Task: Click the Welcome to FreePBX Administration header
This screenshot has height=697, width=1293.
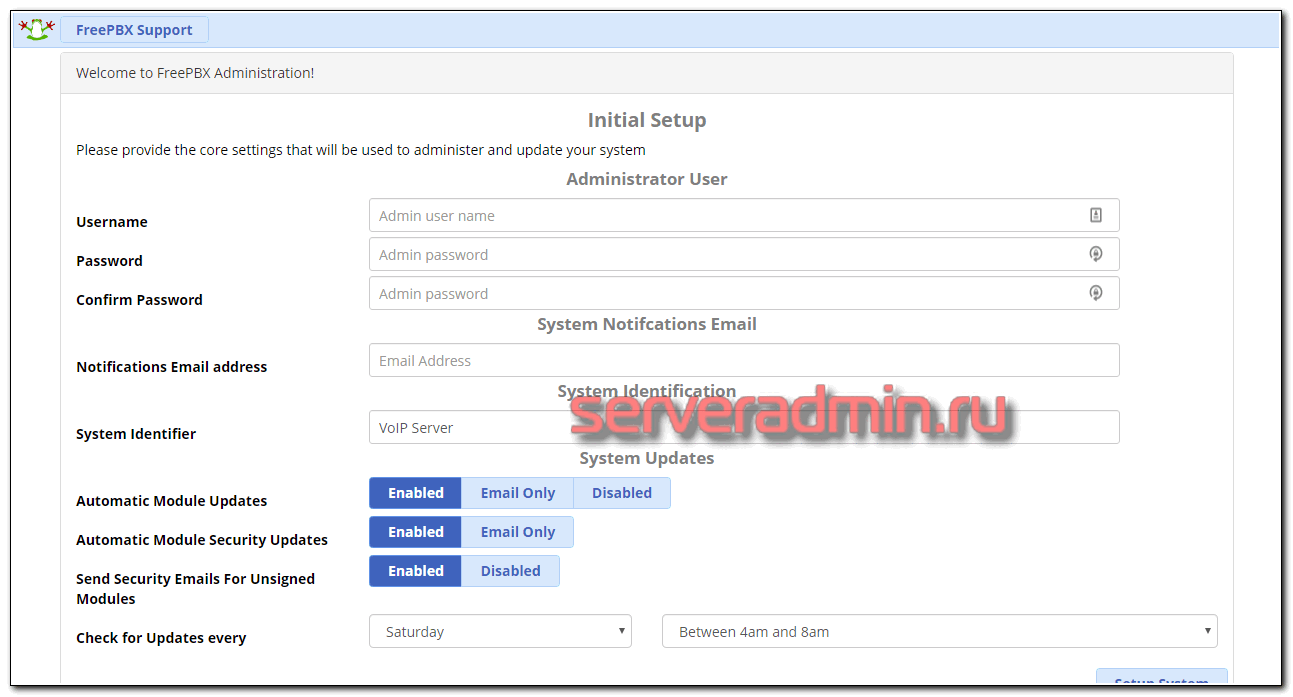Action: pyautogui.click(x=646, y=73)
